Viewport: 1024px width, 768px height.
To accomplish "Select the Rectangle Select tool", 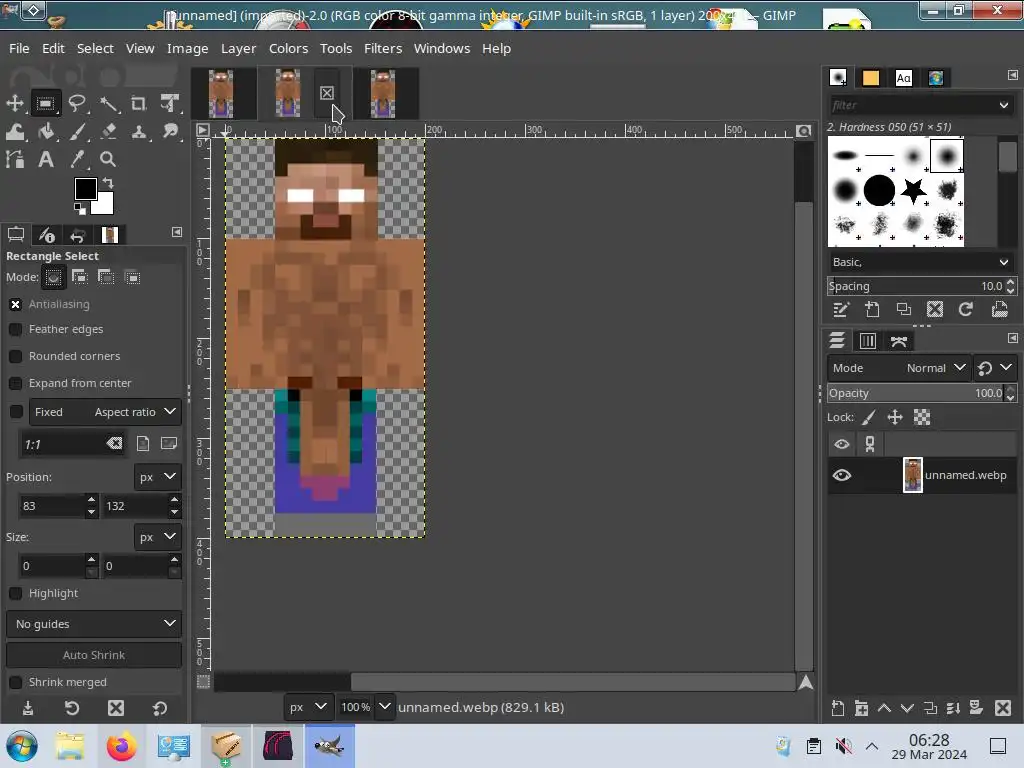I will point(46,103).
